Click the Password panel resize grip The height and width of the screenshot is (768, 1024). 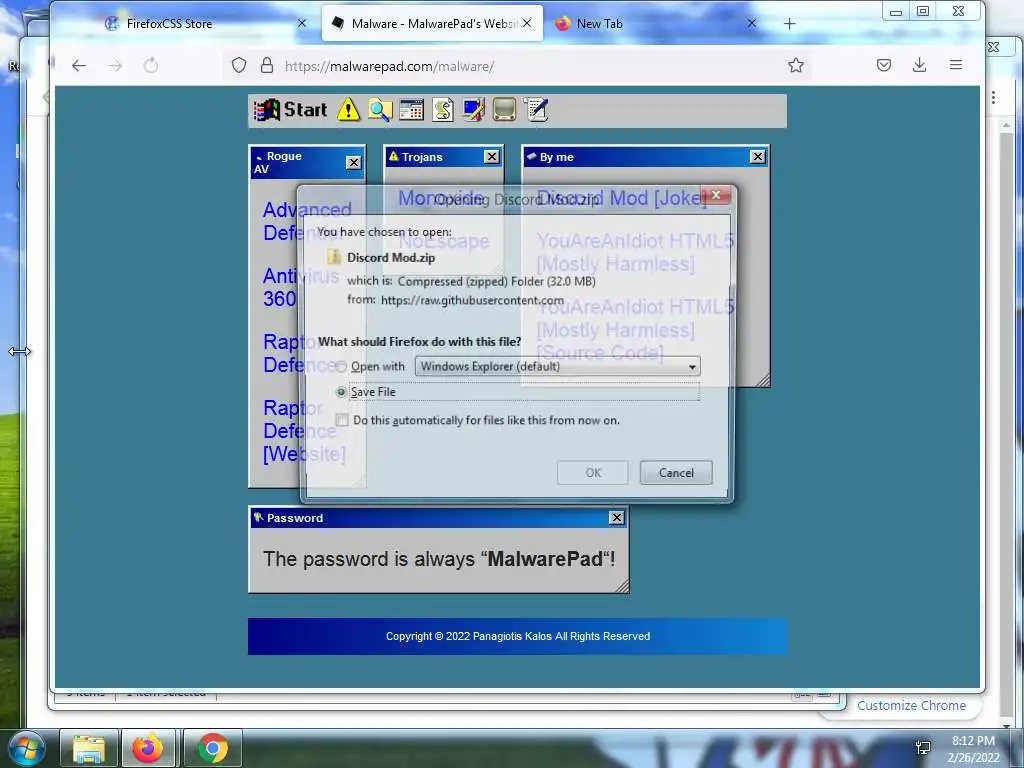[x=622, y=586]
